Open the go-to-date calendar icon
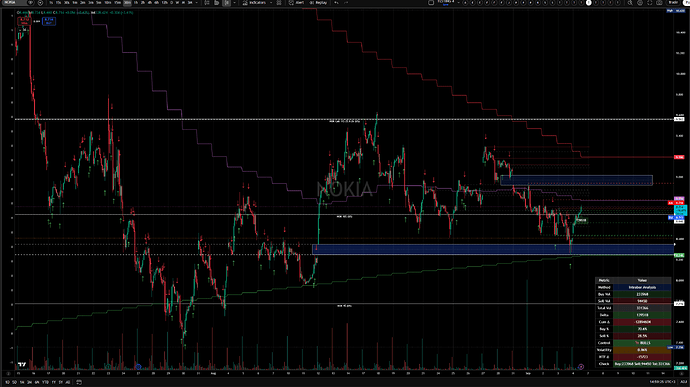This screenshot has height=387, width=690. coord(79,382)
